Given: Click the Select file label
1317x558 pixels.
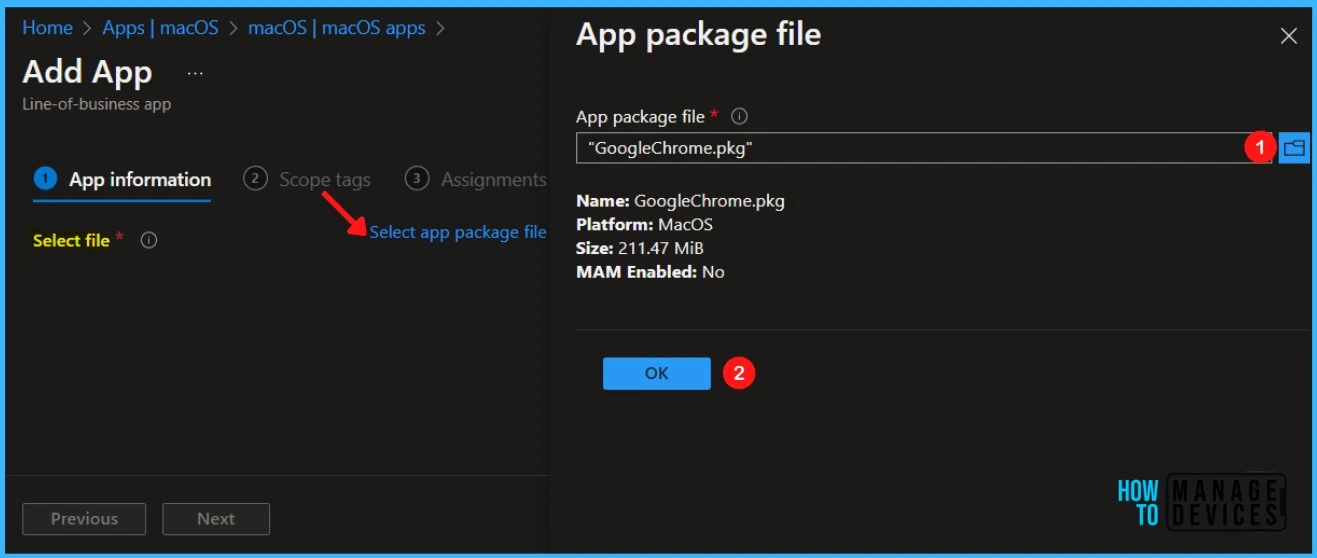Looking at the screenshot, I should 71,240.
